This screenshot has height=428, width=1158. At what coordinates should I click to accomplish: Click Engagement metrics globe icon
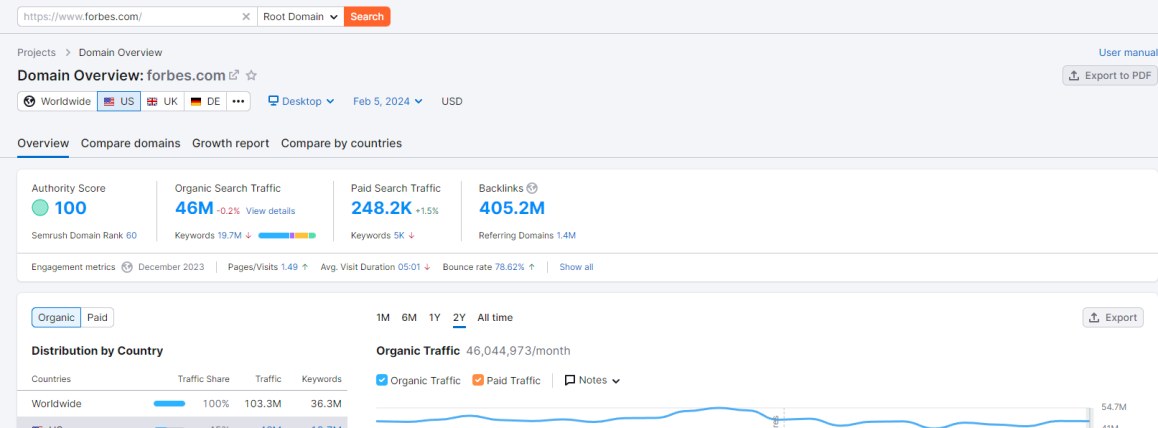pyautogui.click(x=127, y=267)
